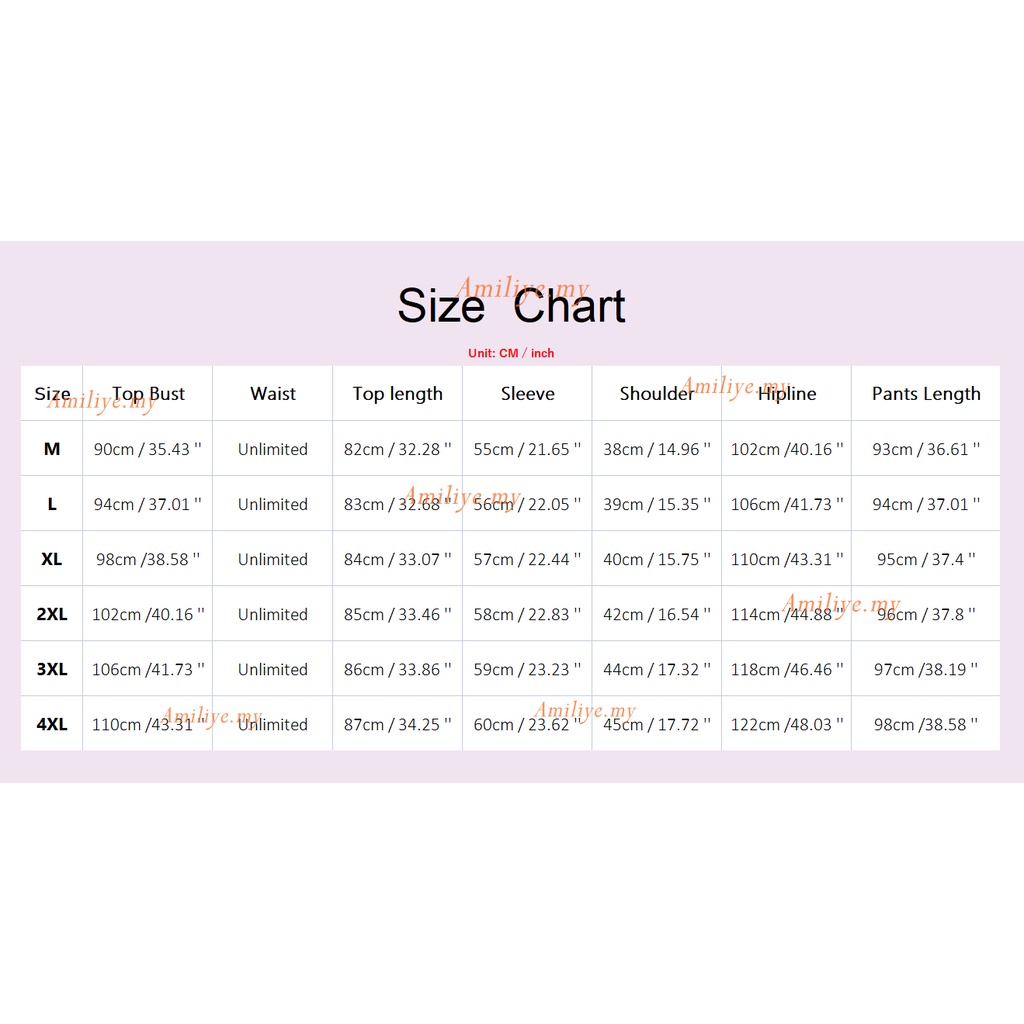
Task: Select the Top Bust column header
Action: click(148, 394)
